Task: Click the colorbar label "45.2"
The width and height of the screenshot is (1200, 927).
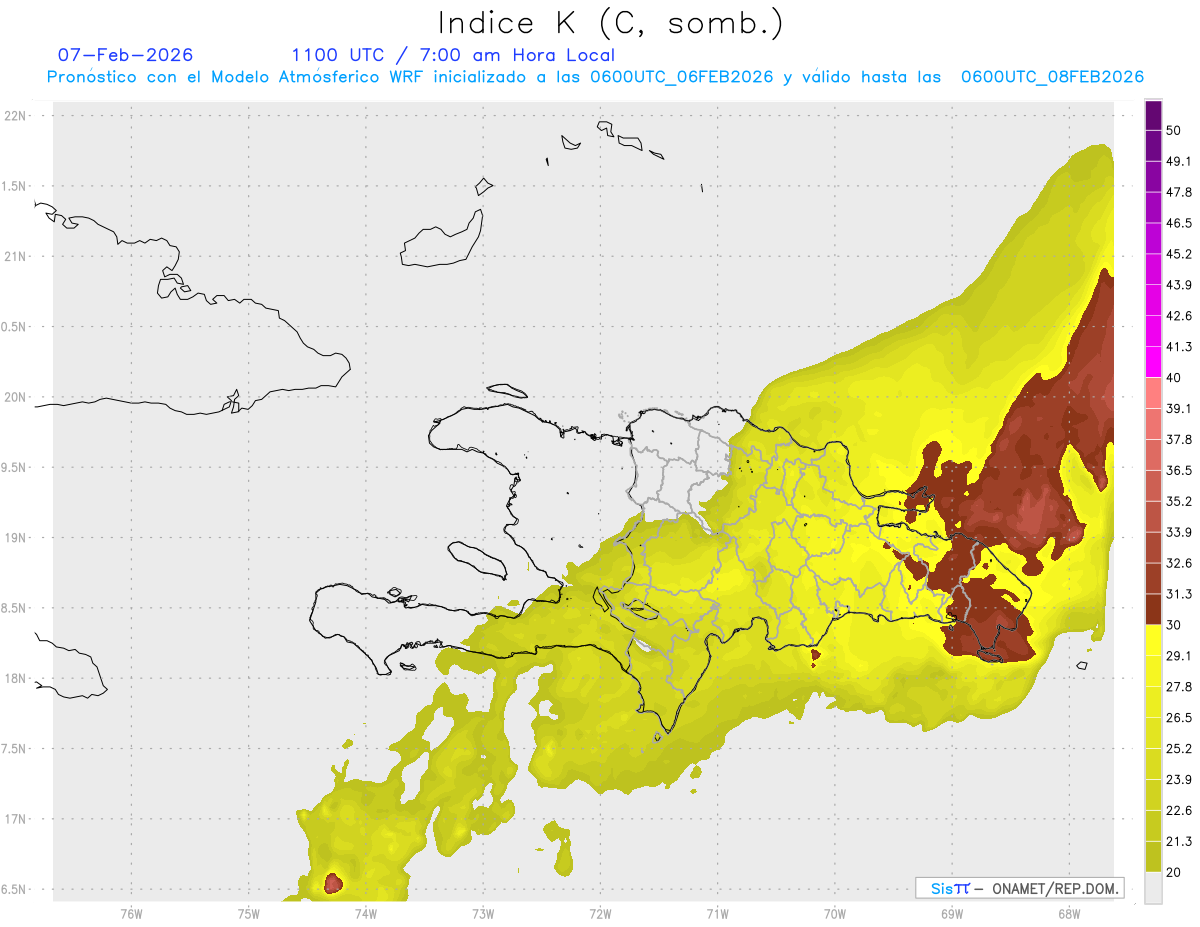Action: tap(1179, 254)
